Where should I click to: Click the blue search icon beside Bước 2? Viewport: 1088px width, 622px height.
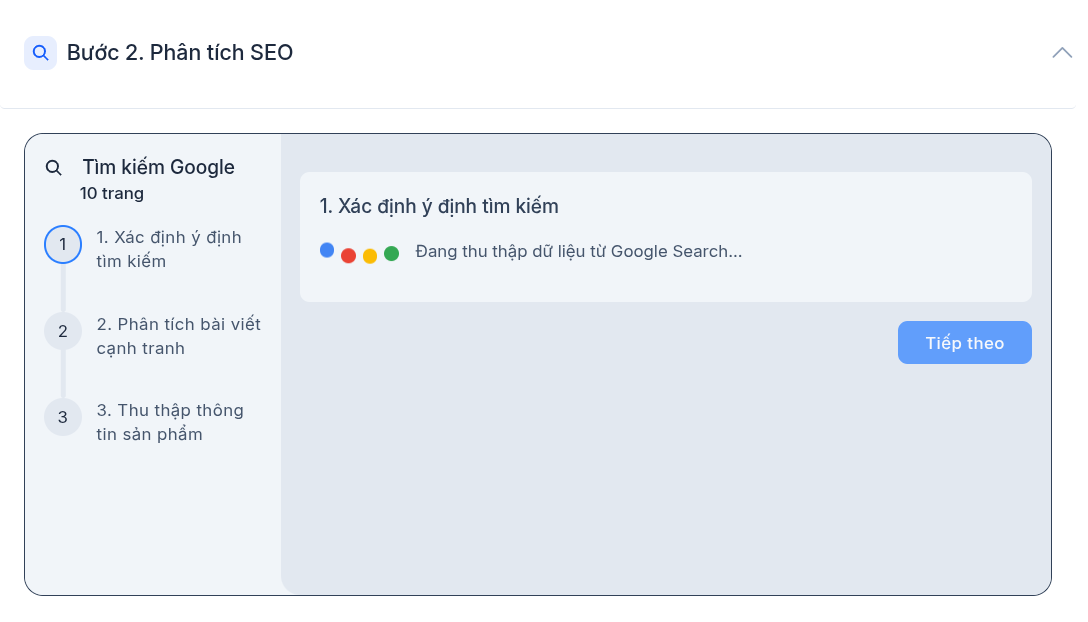pos(40,53)
